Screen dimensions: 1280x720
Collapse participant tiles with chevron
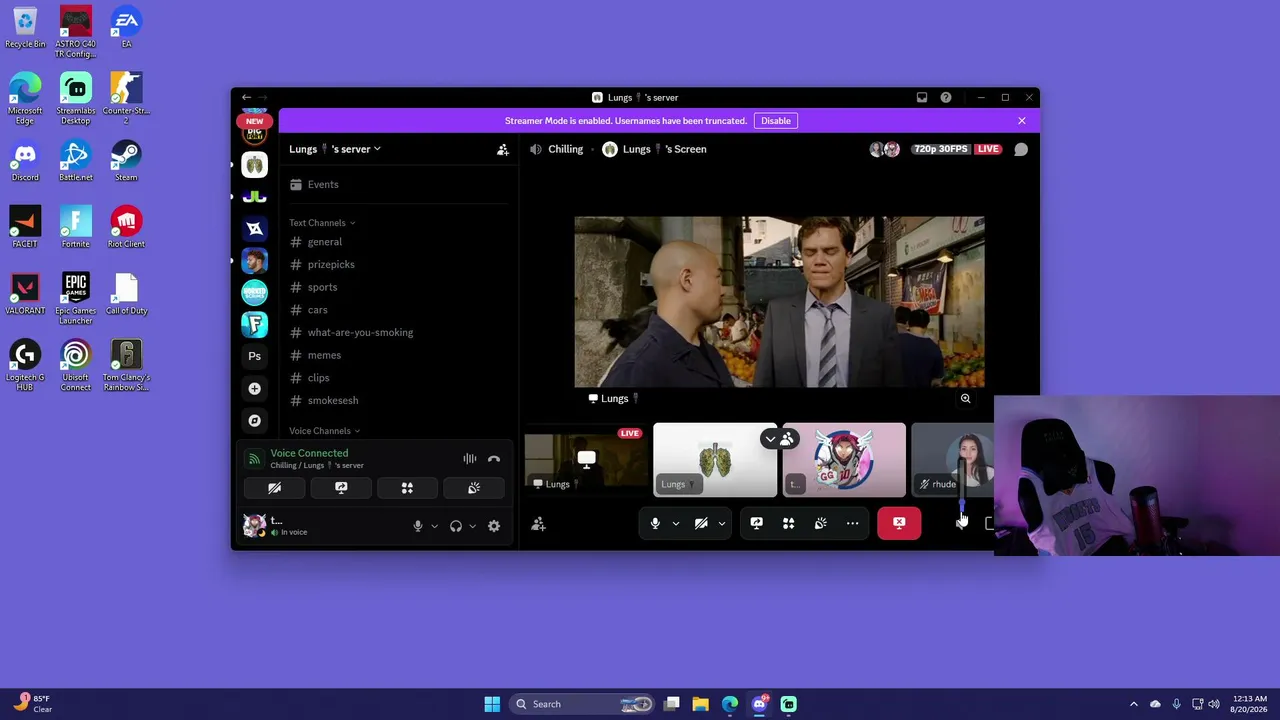(769, 439)
